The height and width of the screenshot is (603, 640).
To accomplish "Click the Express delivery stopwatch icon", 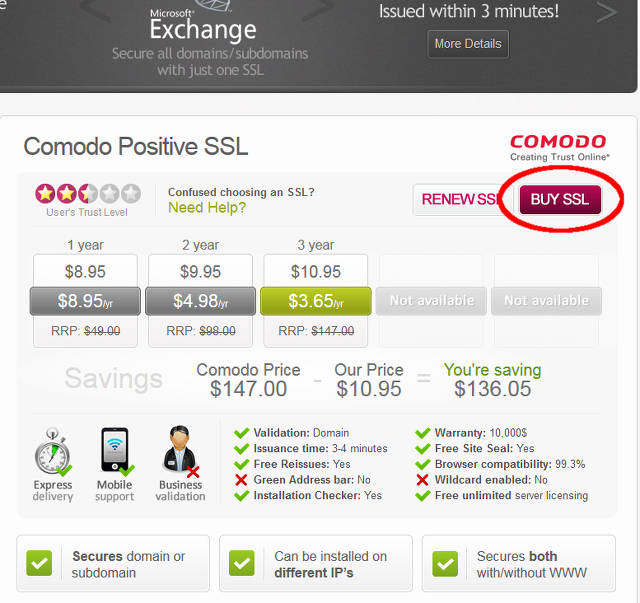I will tap(53, 452).
